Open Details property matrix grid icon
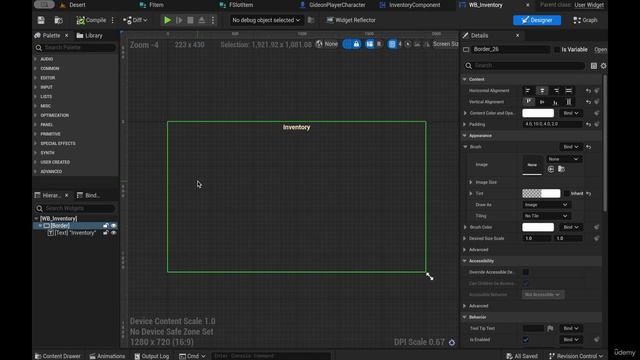 point(593,66)
